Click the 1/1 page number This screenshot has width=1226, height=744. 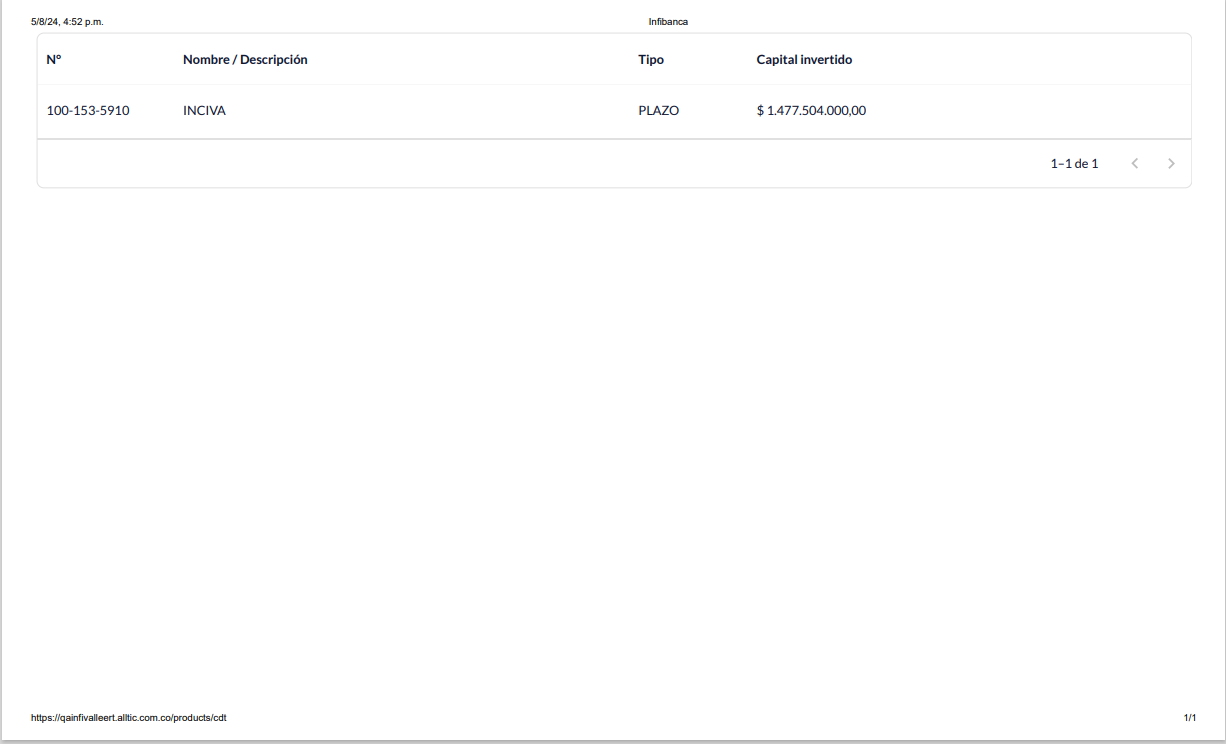pos(1190,717)
